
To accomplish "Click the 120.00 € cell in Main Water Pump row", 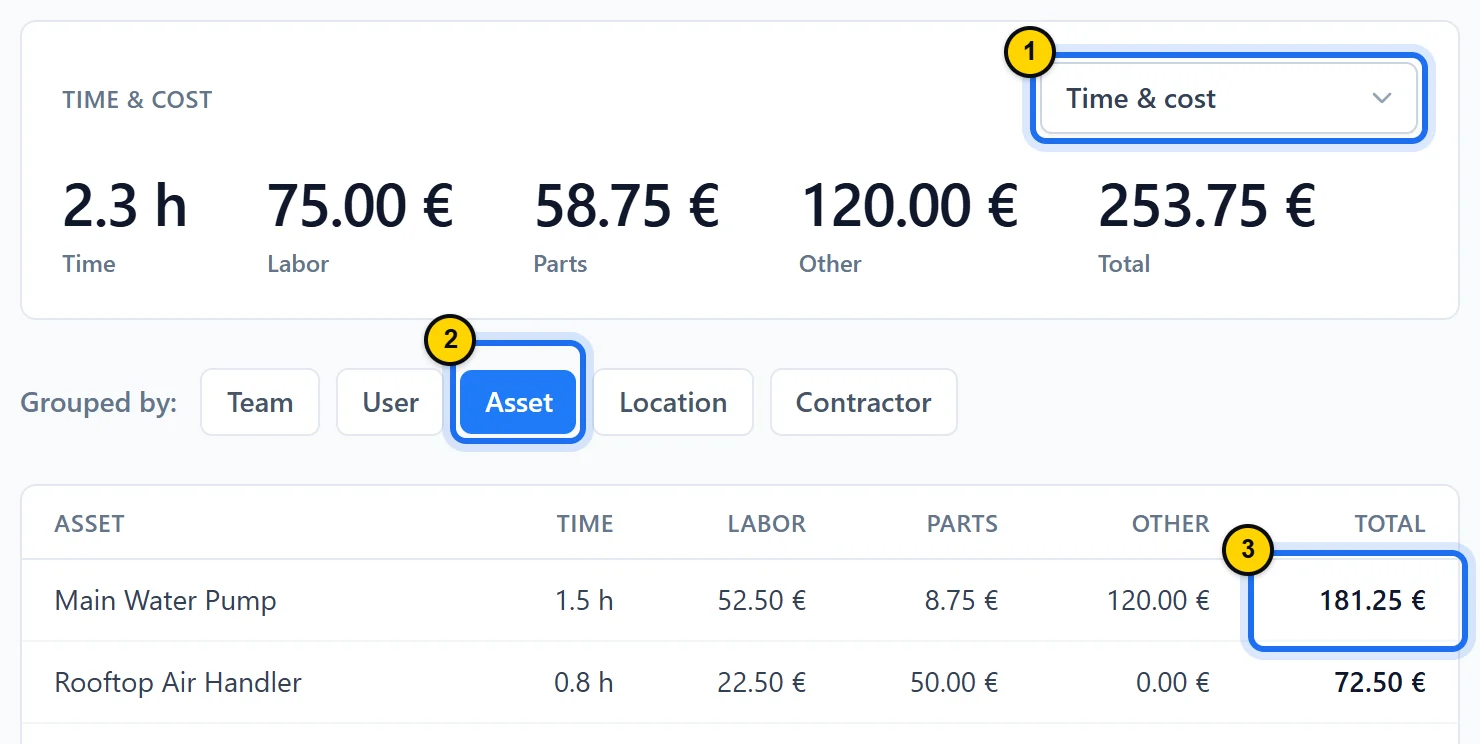I will point(1158,601).
